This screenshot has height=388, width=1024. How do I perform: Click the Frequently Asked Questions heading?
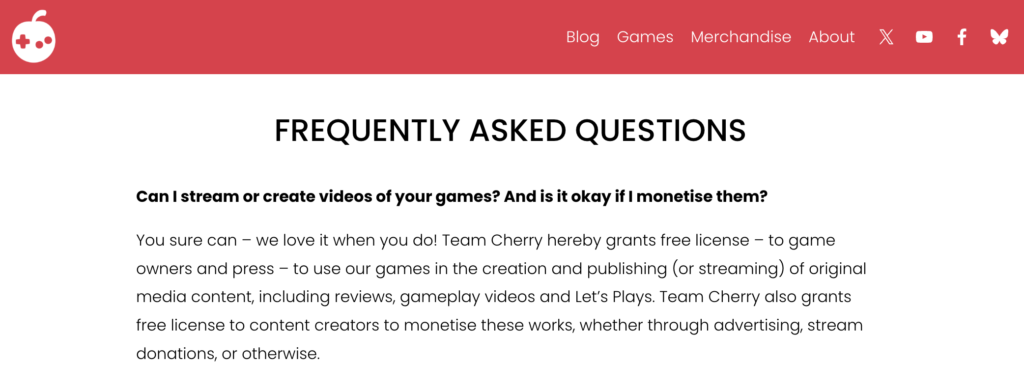click(x=510, y=131)
